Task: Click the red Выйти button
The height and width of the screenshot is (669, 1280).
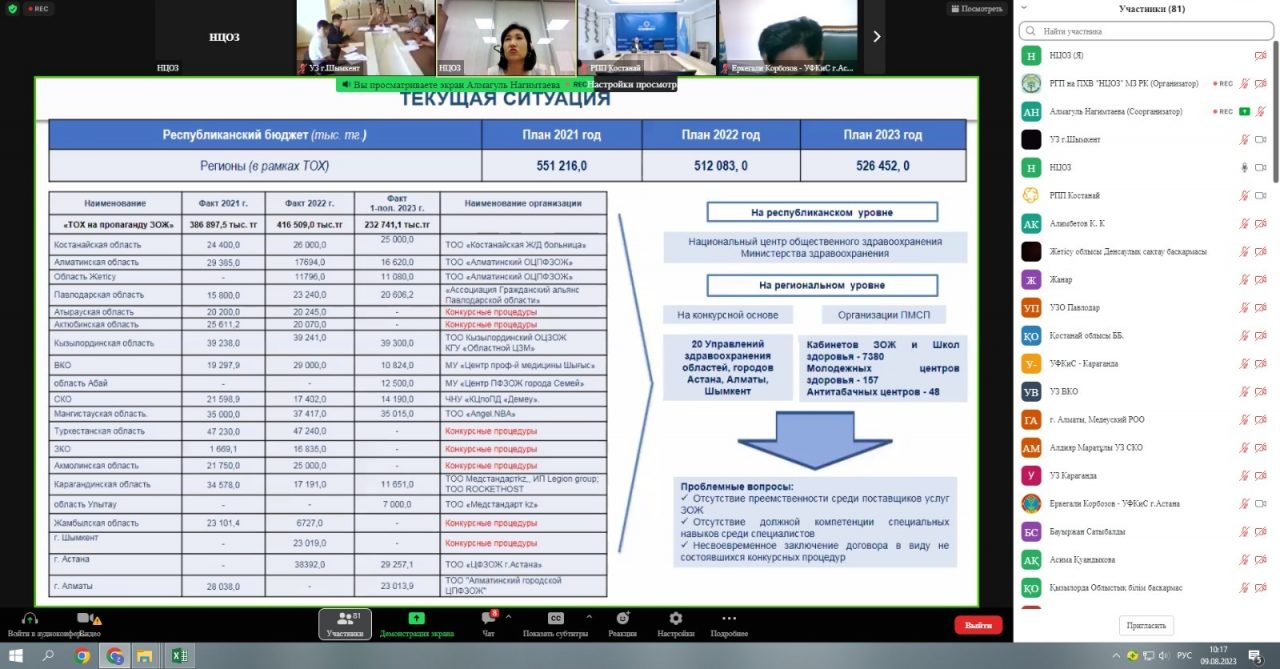Action: tap(978, 625)
